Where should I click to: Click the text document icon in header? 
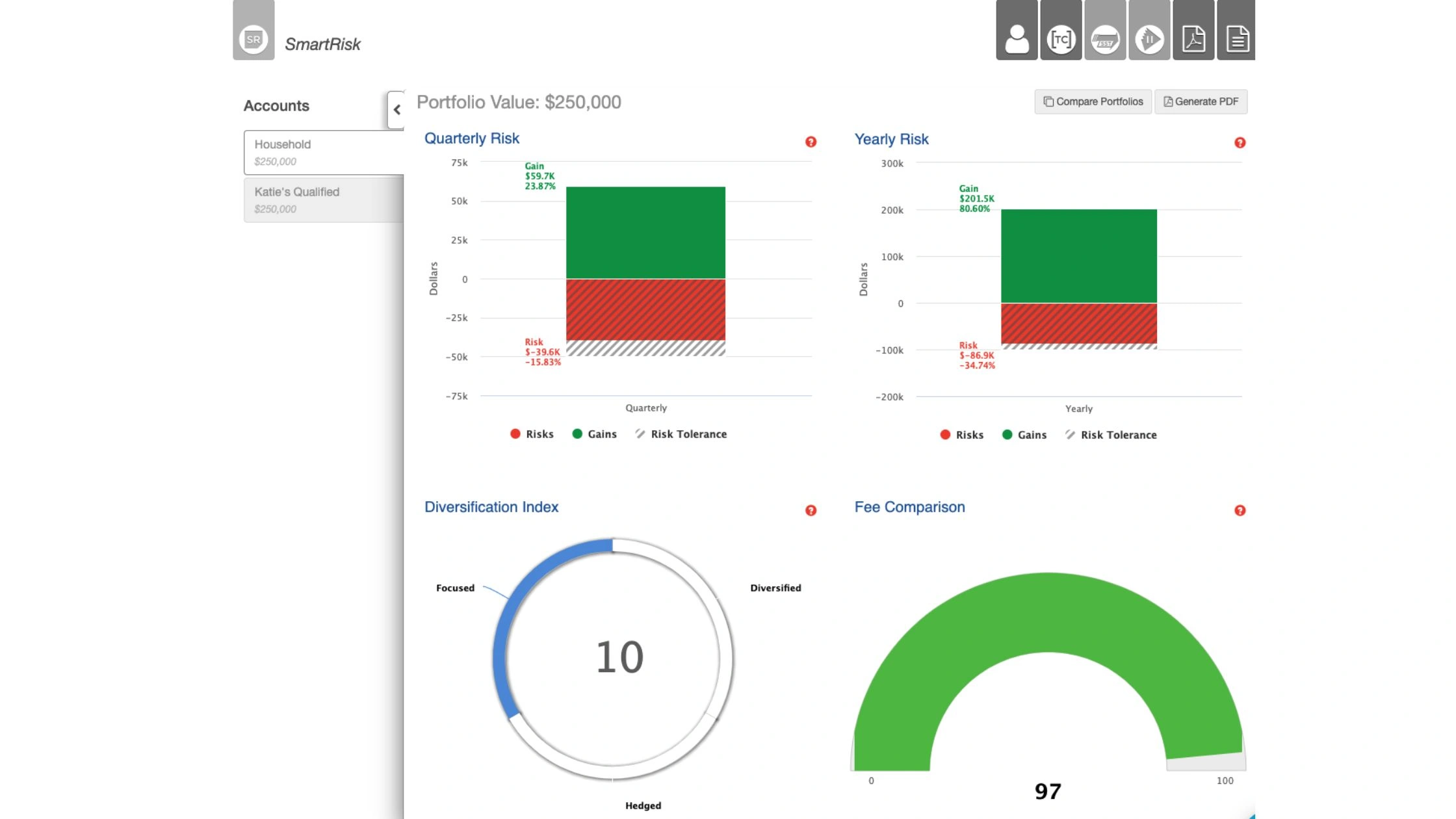coord(1236,38)
